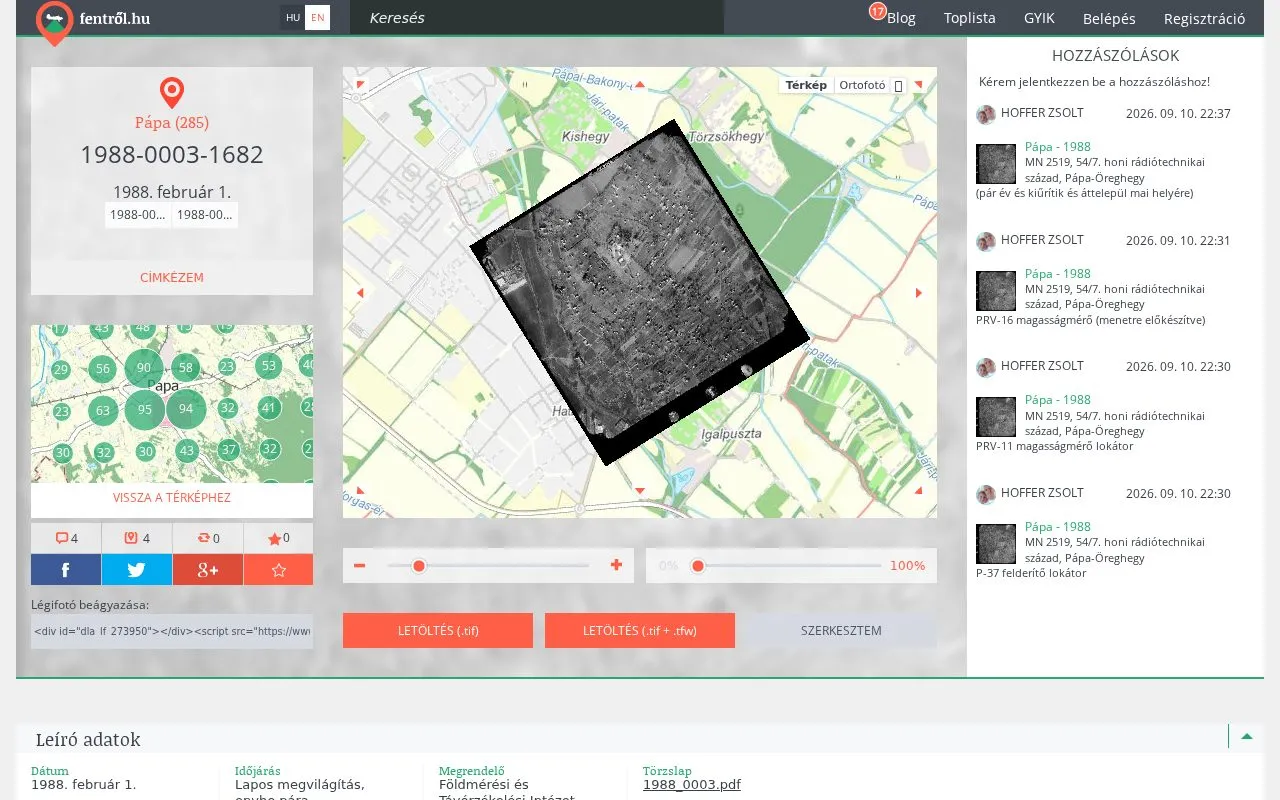Pan the map right with the red arrow
Image resolution: width=1280 pixels, height=800 pixels.
[919, 293]
